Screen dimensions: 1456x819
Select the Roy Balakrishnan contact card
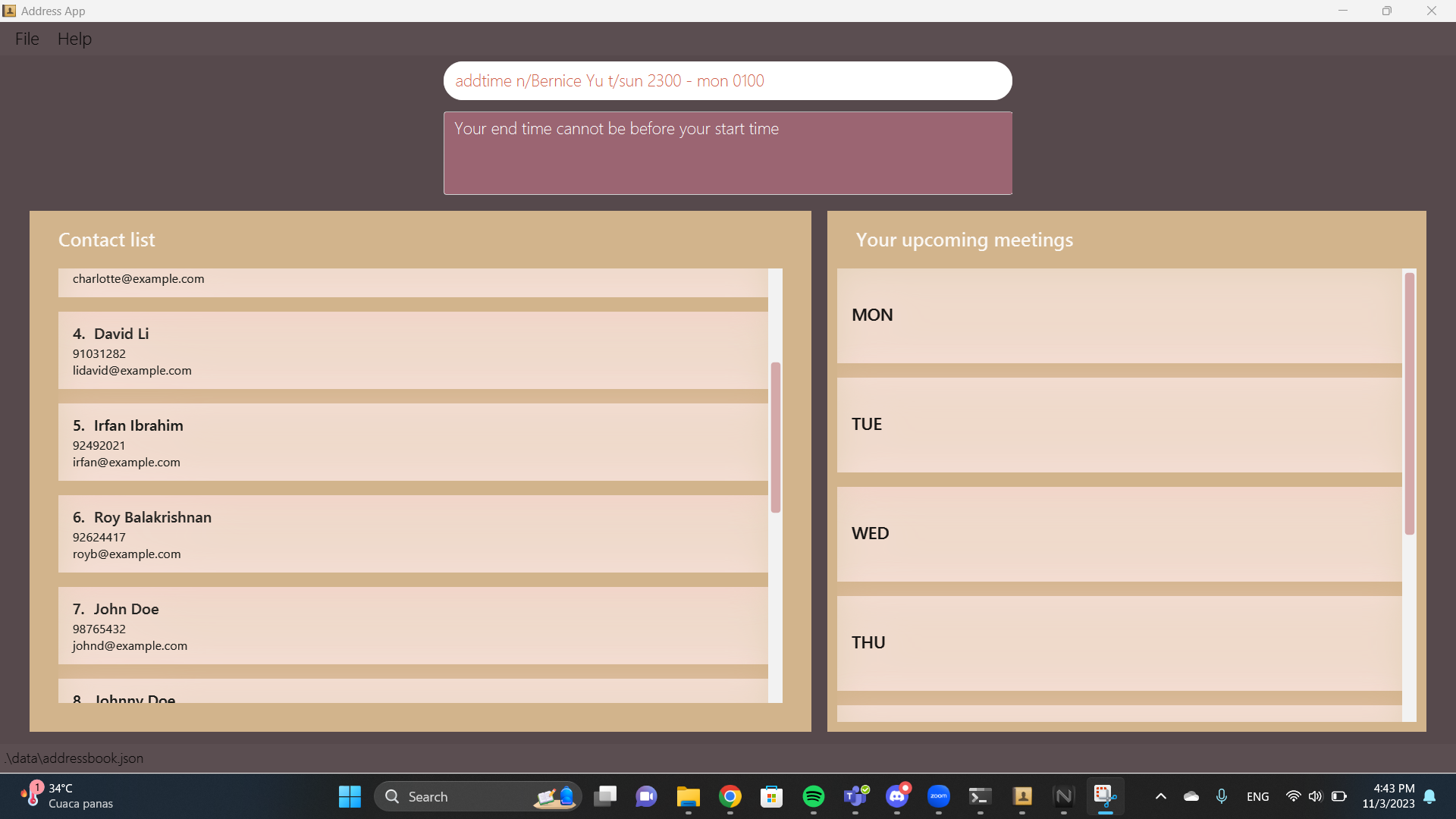[413, 534]
